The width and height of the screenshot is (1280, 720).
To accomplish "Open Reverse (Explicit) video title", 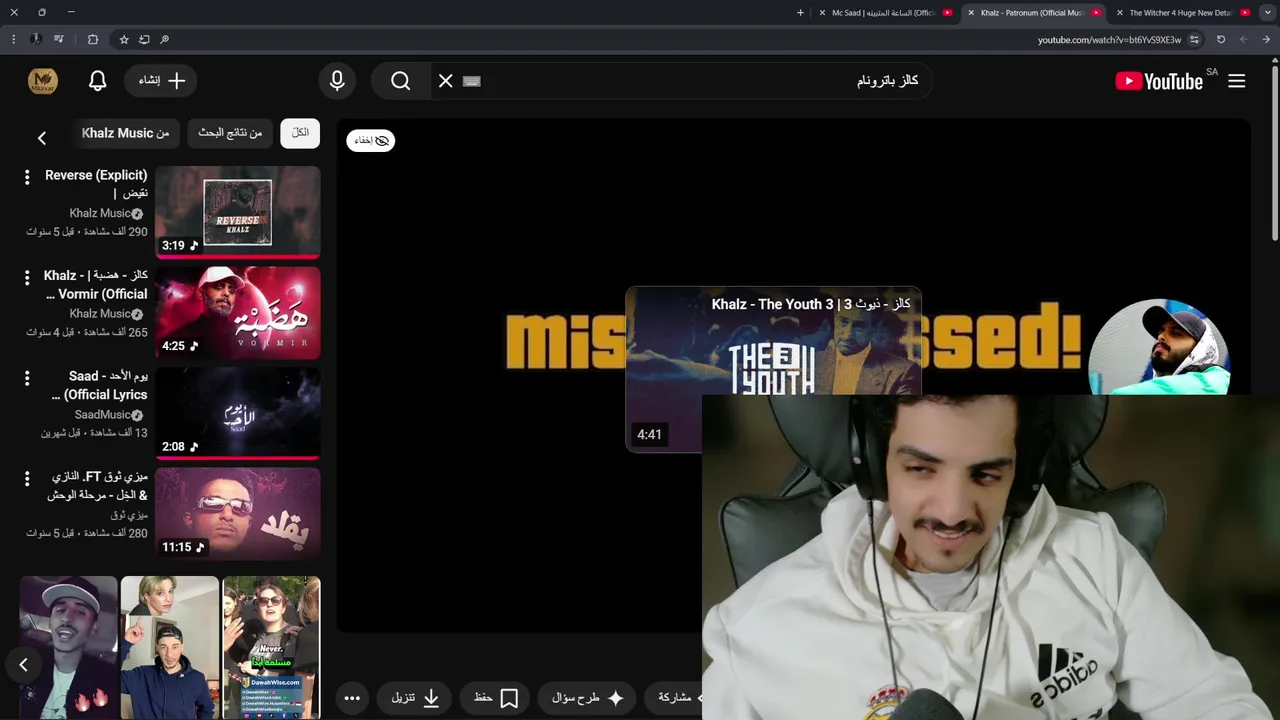I will click(97, 184).
